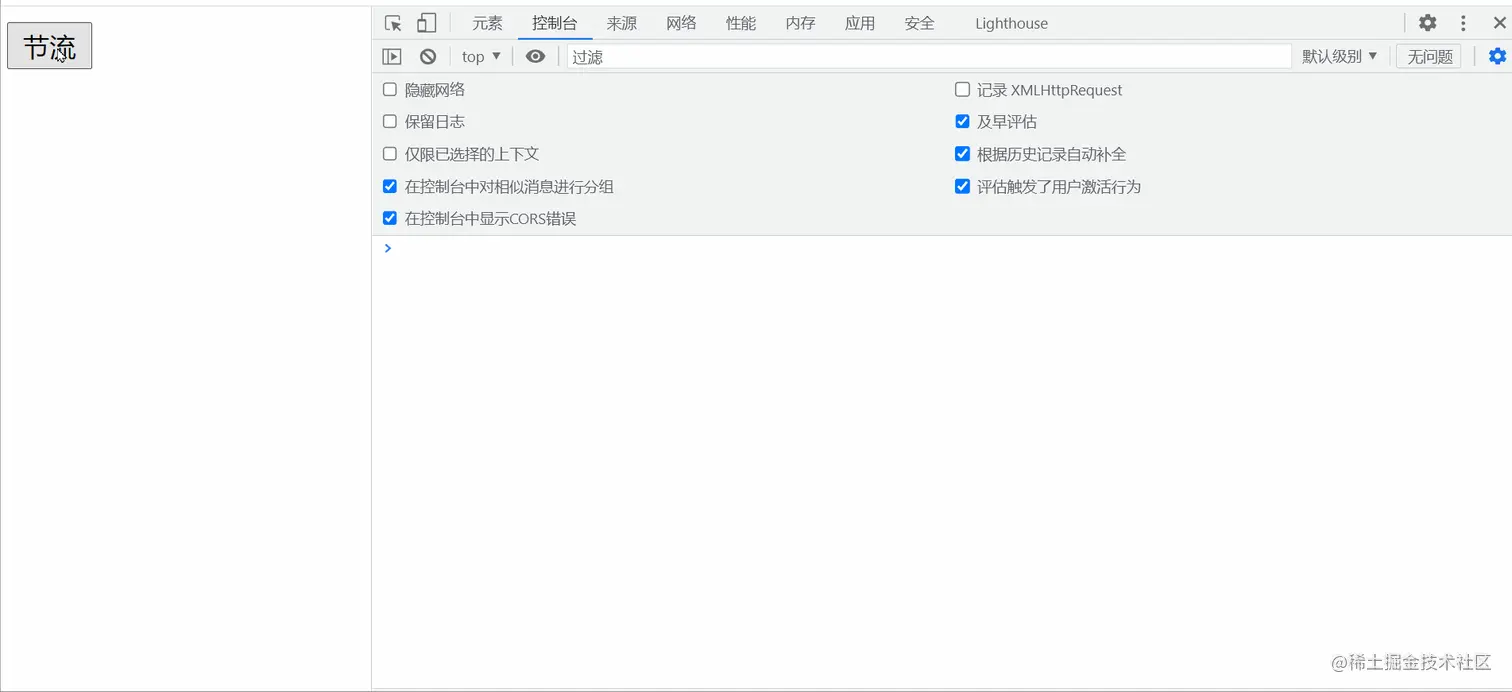This screenshot has height=692, width=1512.
Task: Select the inspect element cursor icon
Action: pyautogui.click(x=392, y=22)
